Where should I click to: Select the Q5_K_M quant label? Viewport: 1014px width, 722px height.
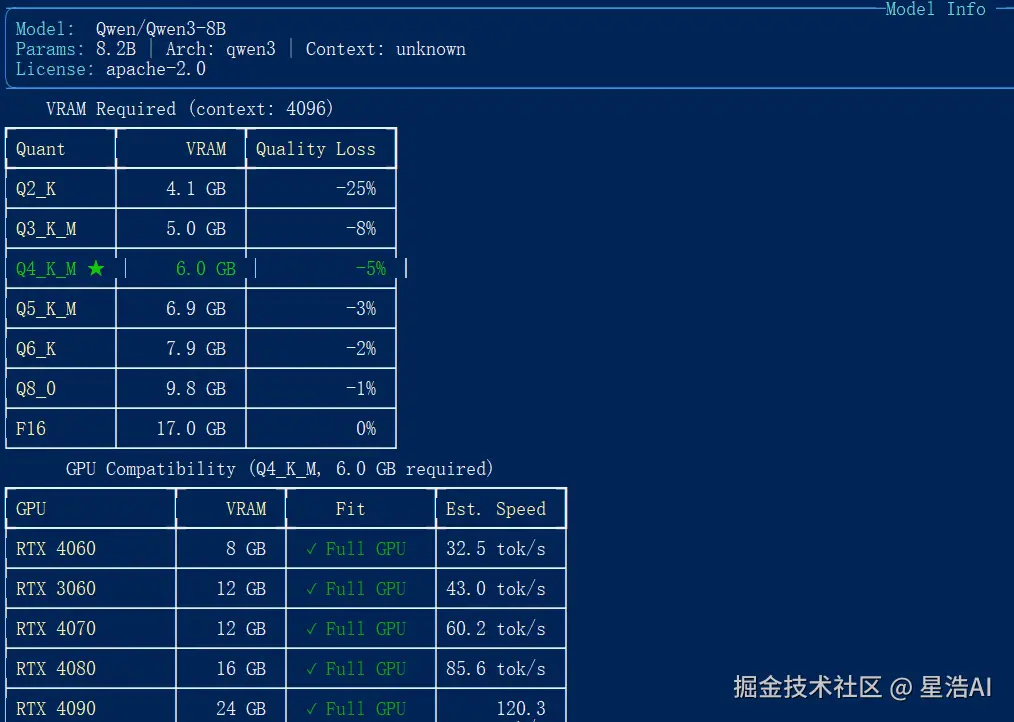[46, 310]
